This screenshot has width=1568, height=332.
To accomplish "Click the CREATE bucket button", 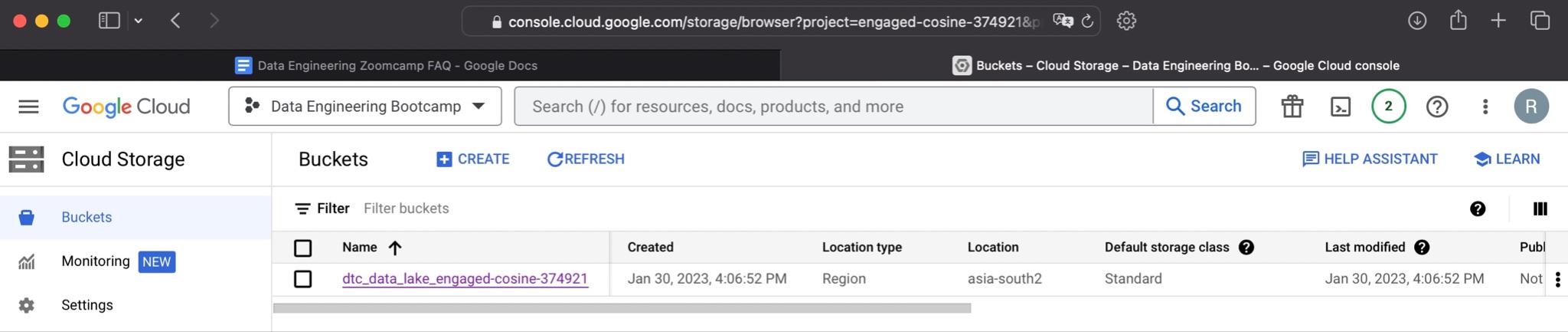I will 473,159.
